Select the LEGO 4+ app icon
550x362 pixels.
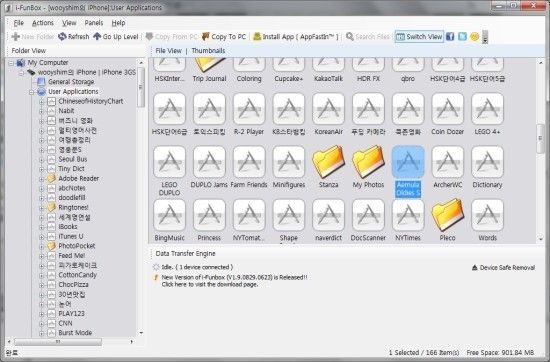pos(487,109)
